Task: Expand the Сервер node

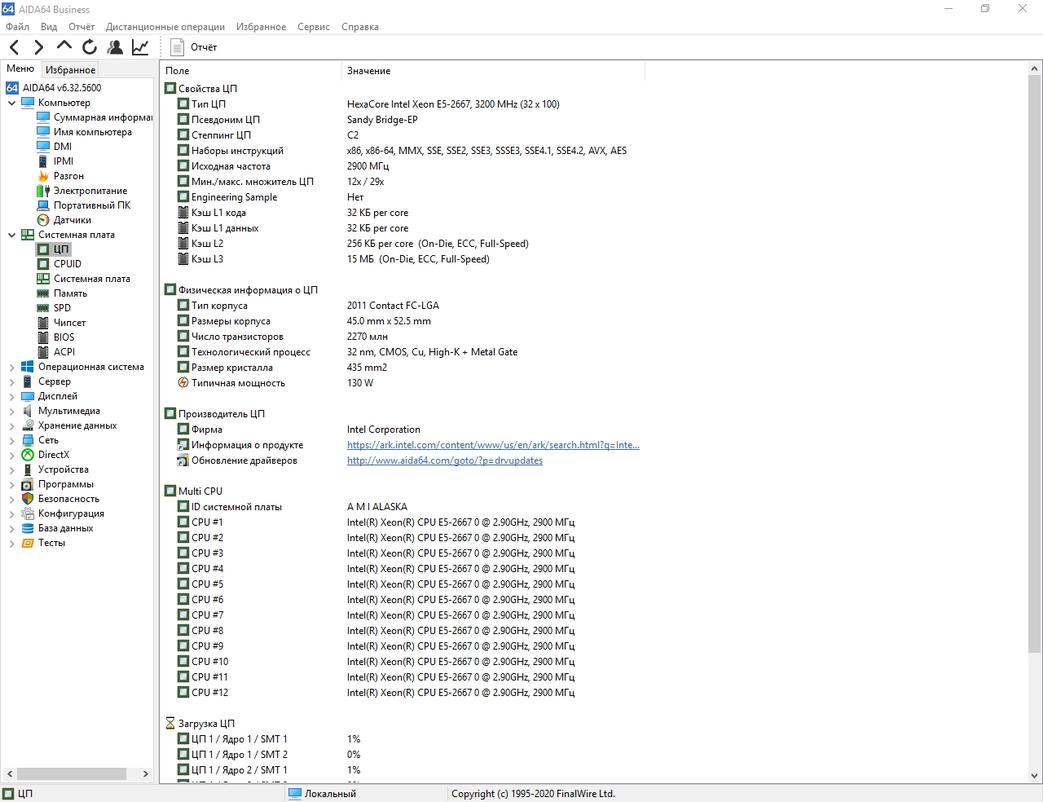Action: pyautogui.click(x=11, y=382)
